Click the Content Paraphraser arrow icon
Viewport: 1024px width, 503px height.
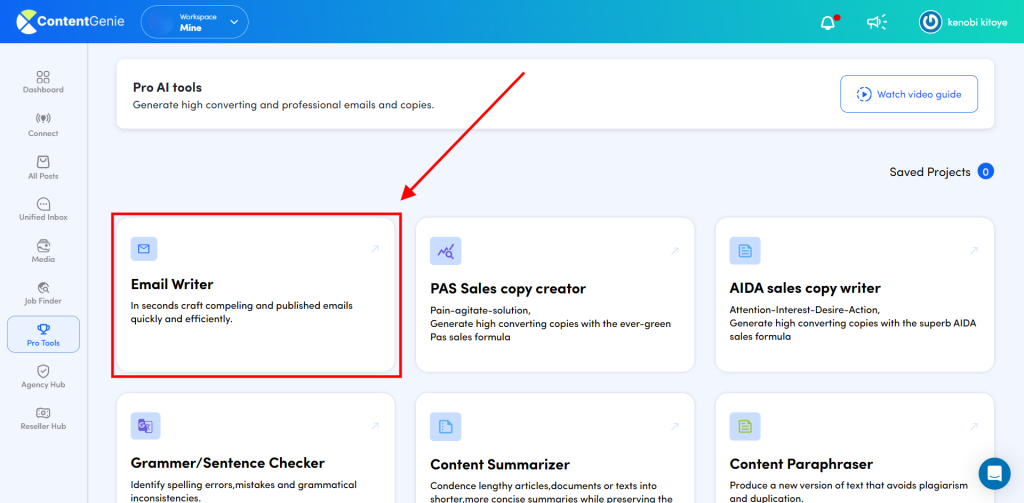click(974, 426)
